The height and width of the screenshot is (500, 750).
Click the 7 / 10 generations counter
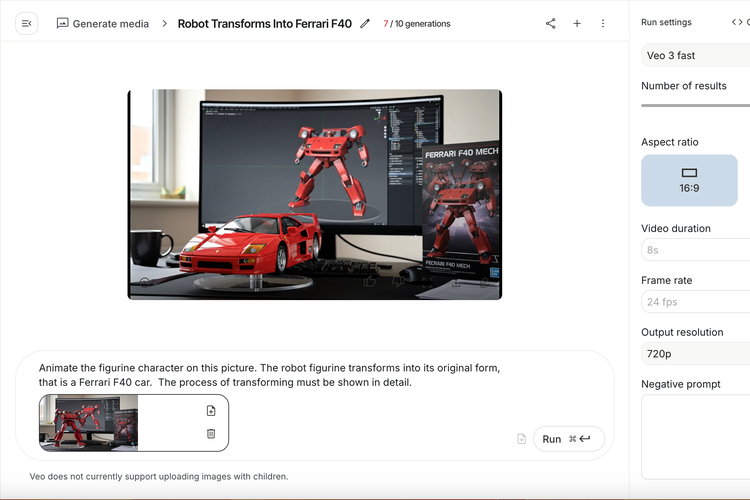417,23
